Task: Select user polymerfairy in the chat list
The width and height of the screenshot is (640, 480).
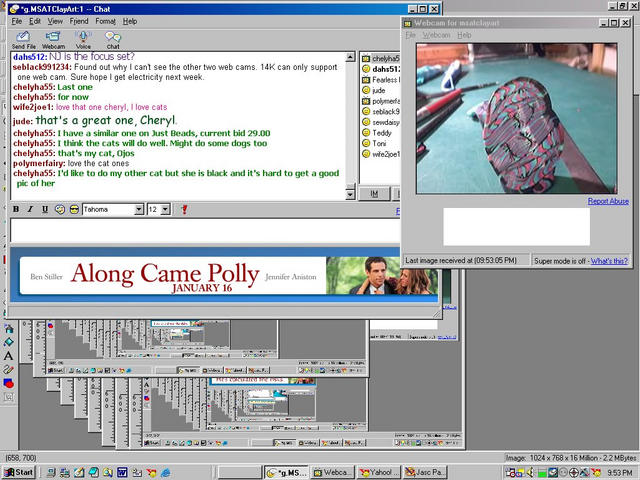Action: 380,101
